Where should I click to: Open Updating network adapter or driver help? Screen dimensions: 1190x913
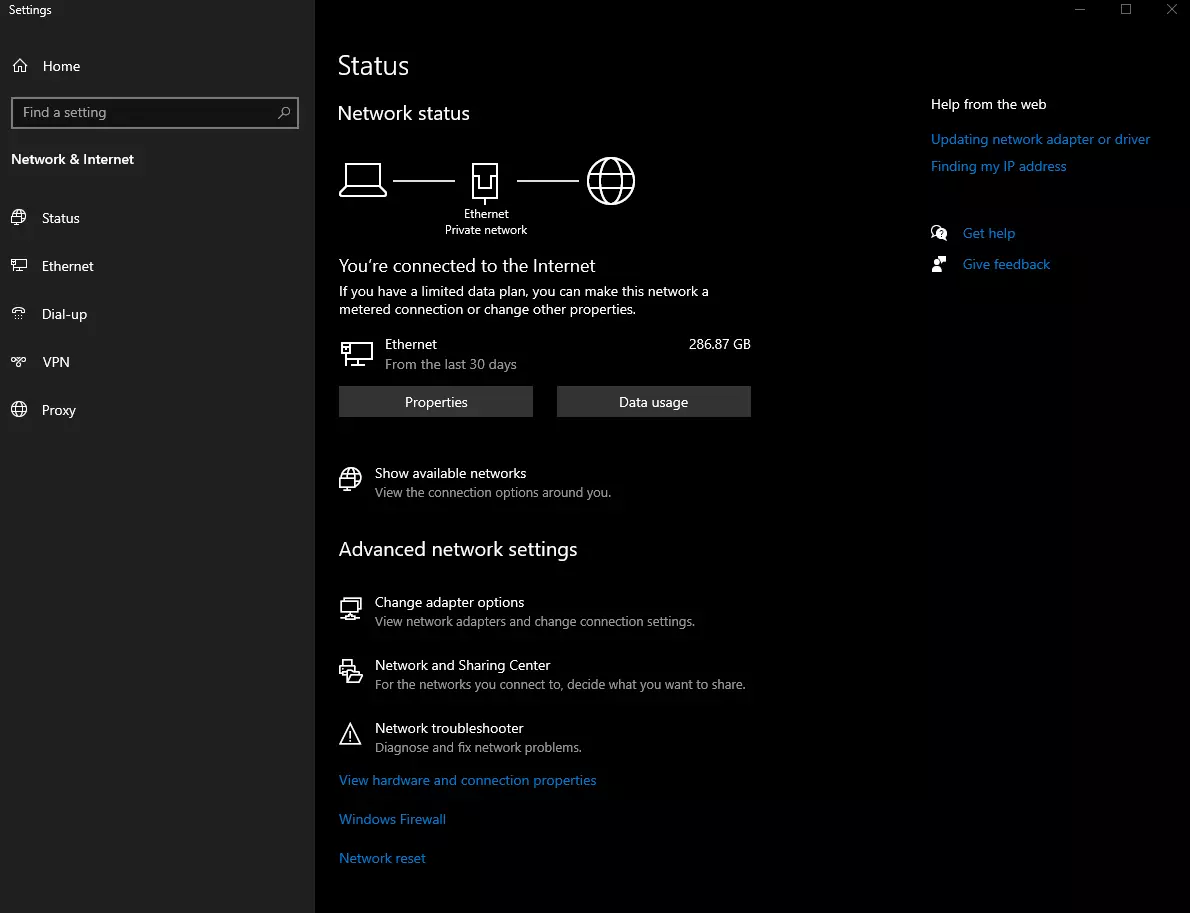pyautogui.click(x=1040, y=139)
